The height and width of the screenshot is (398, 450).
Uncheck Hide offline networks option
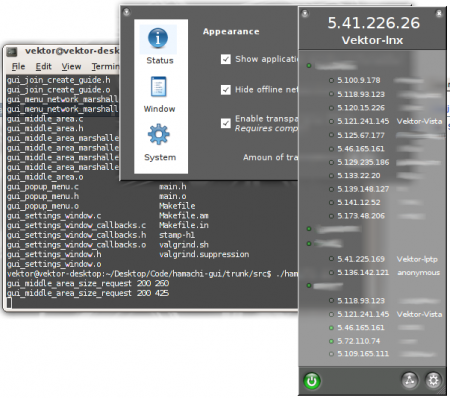[x=226, y=90]
